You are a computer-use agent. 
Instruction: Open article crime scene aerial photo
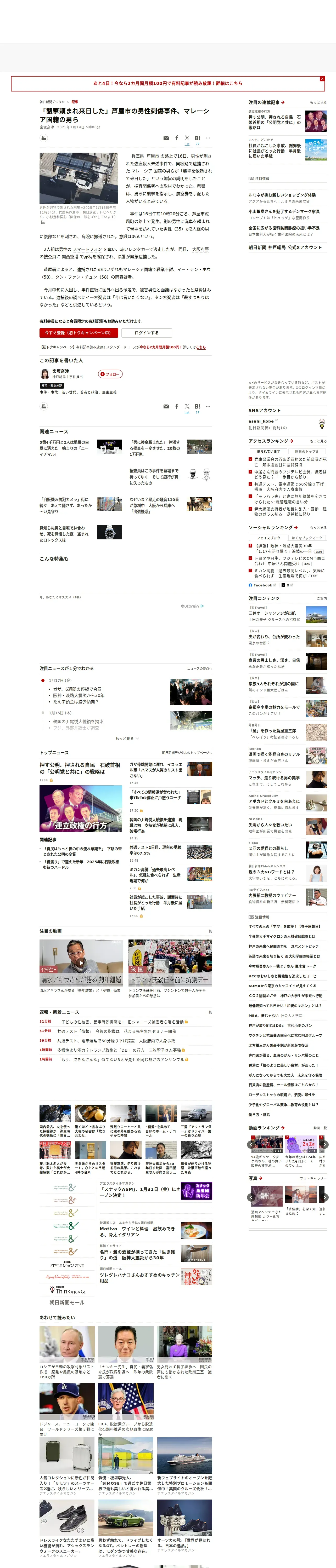pos(79,178)
